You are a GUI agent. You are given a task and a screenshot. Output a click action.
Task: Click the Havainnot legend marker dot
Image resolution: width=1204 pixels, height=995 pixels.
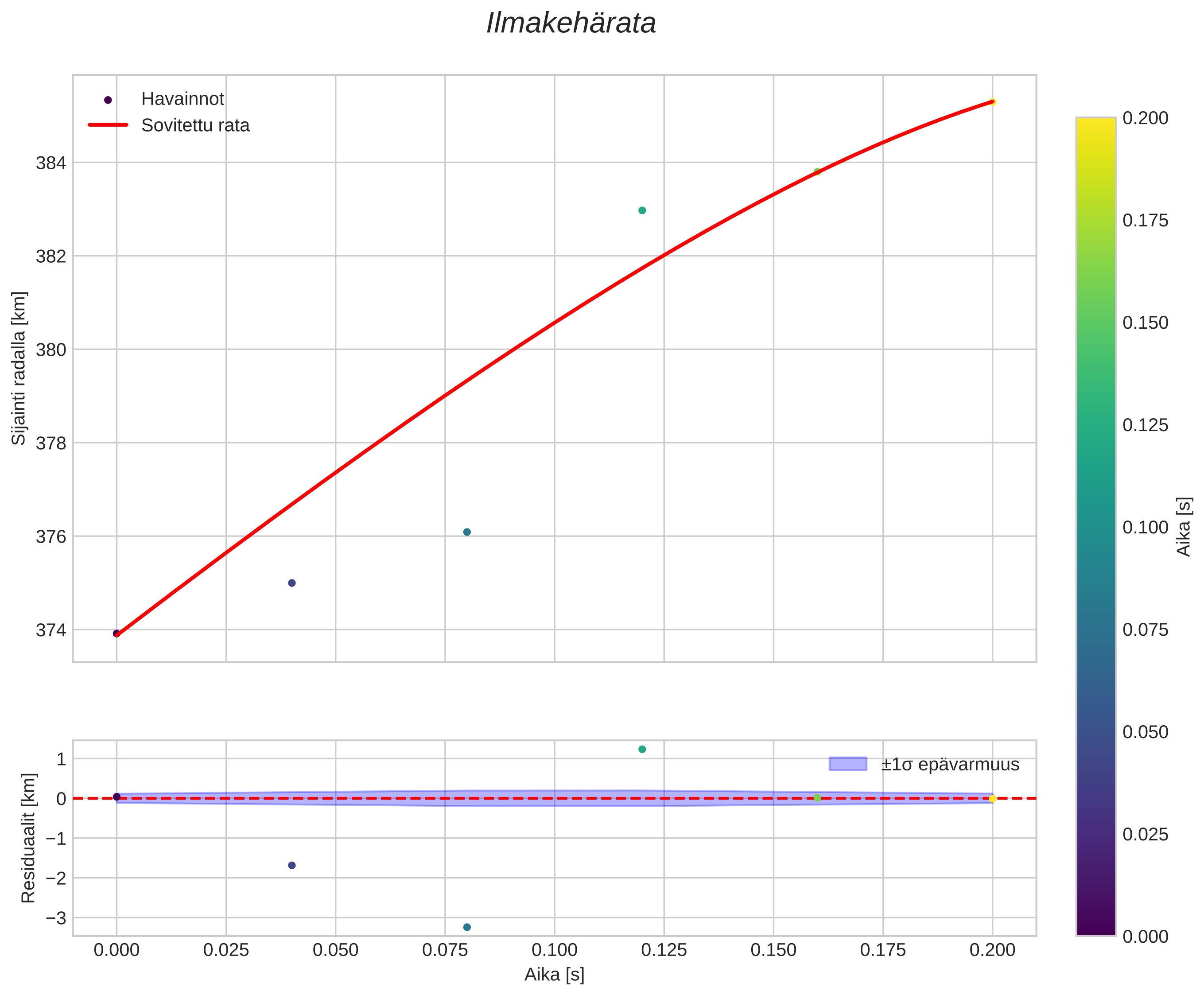point(108,100)
